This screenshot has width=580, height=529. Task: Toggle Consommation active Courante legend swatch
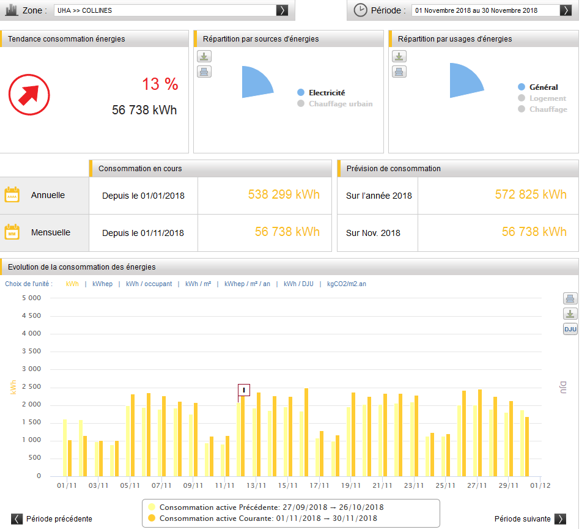pyautogui.click(x=151, y=518)
